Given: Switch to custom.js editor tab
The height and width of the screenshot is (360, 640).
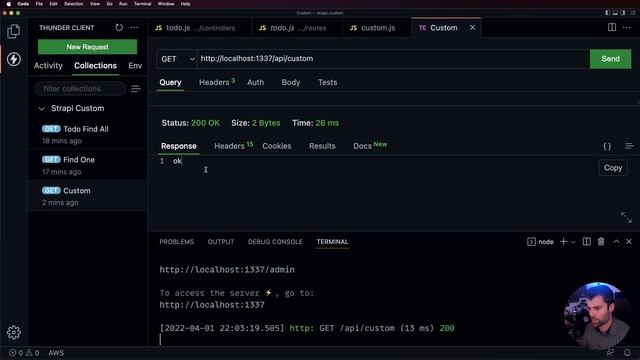Looking at the screenshot, I should (378, 28).
